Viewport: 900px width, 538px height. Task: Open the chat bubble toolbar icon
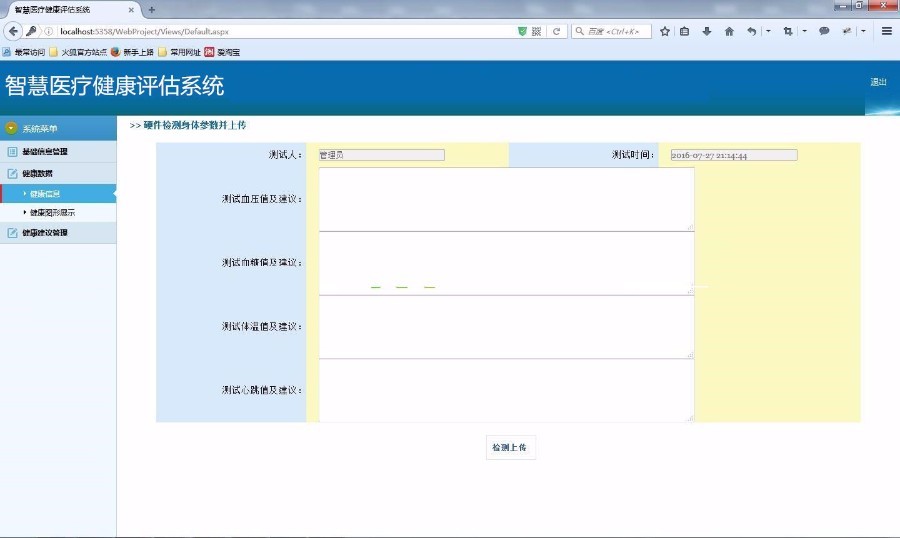pyautogui.click(x=824, y=31)
